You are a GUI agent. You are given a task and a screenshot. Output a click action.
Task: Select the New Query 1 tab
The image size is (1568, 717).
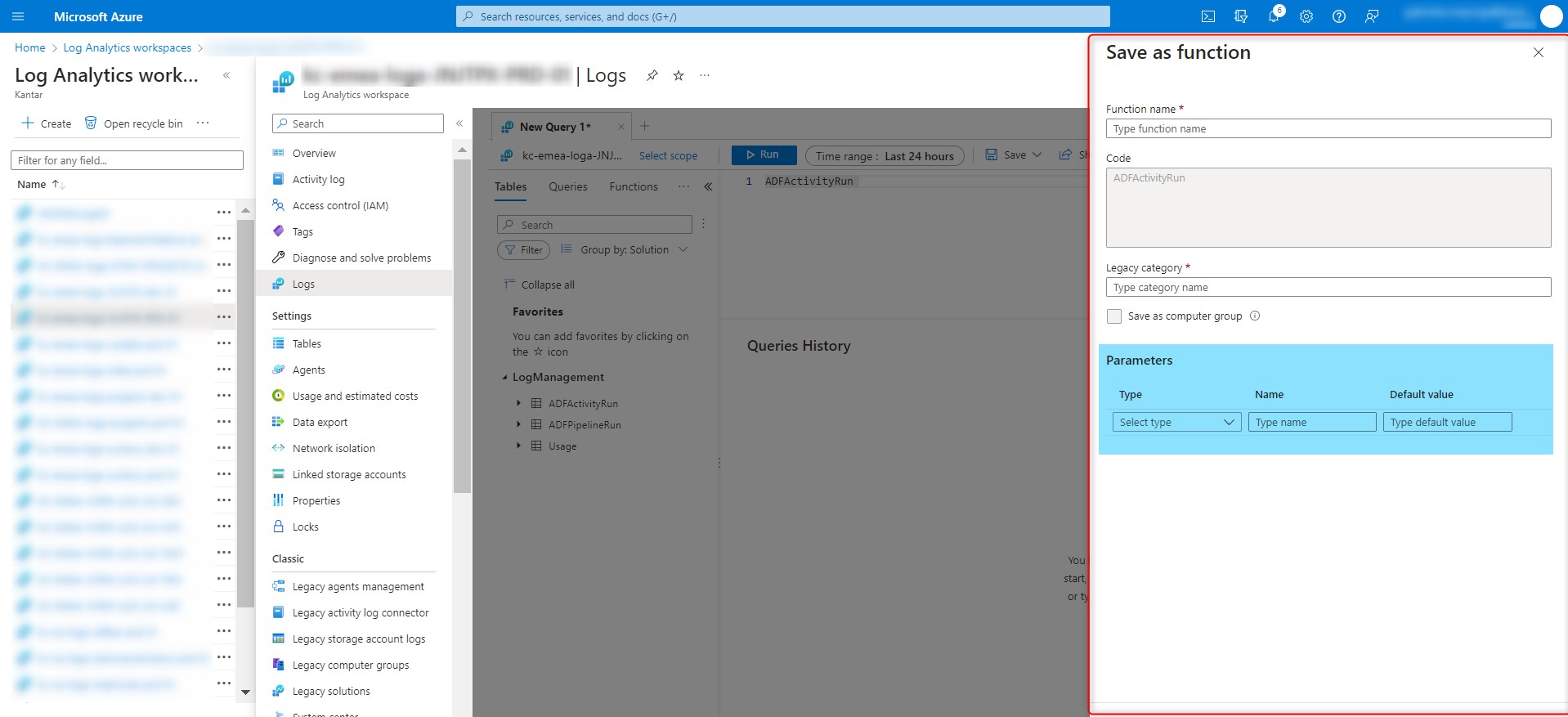[x=555, y=127]
